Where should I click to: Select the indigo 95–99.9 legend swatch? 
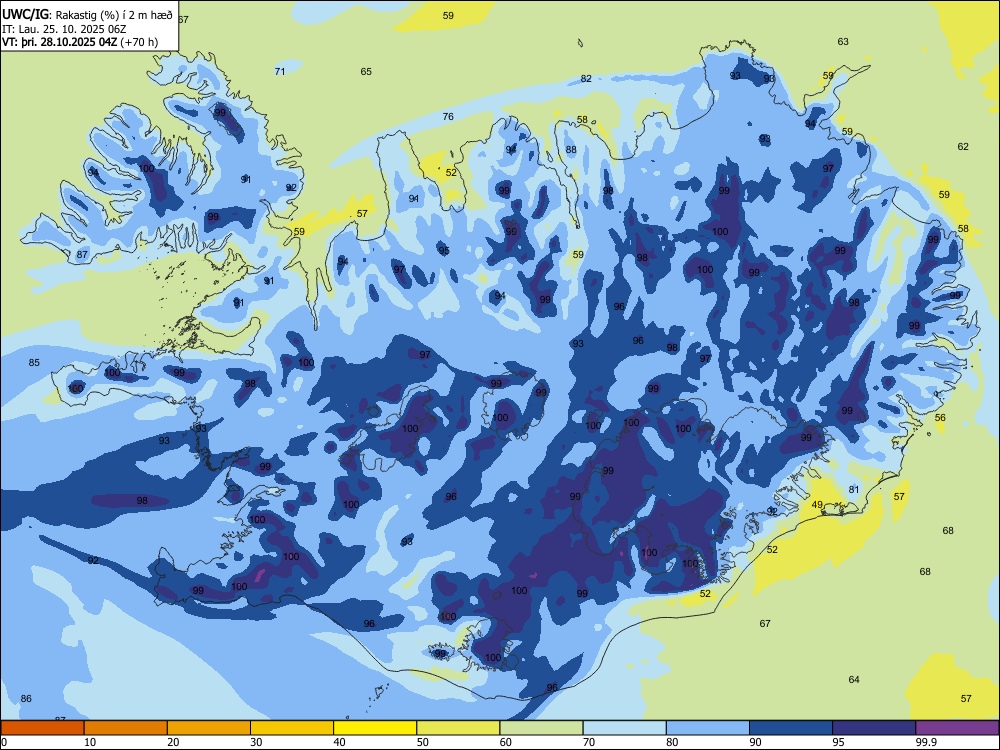(874, 728)
